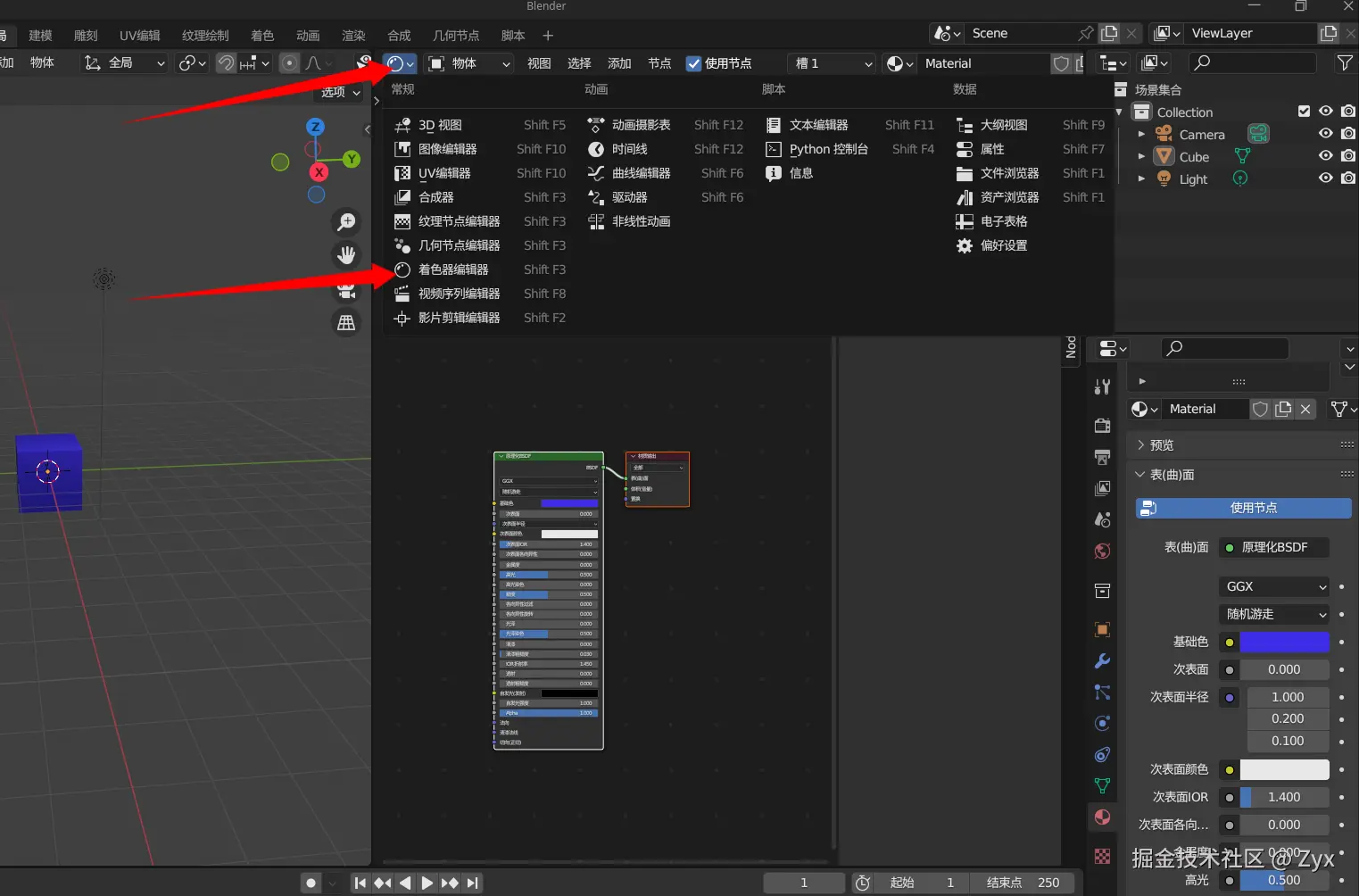The height and width of the screenshot is (896, 1359).
Task: Jump to the last frame button
Action: pos(472,883)
